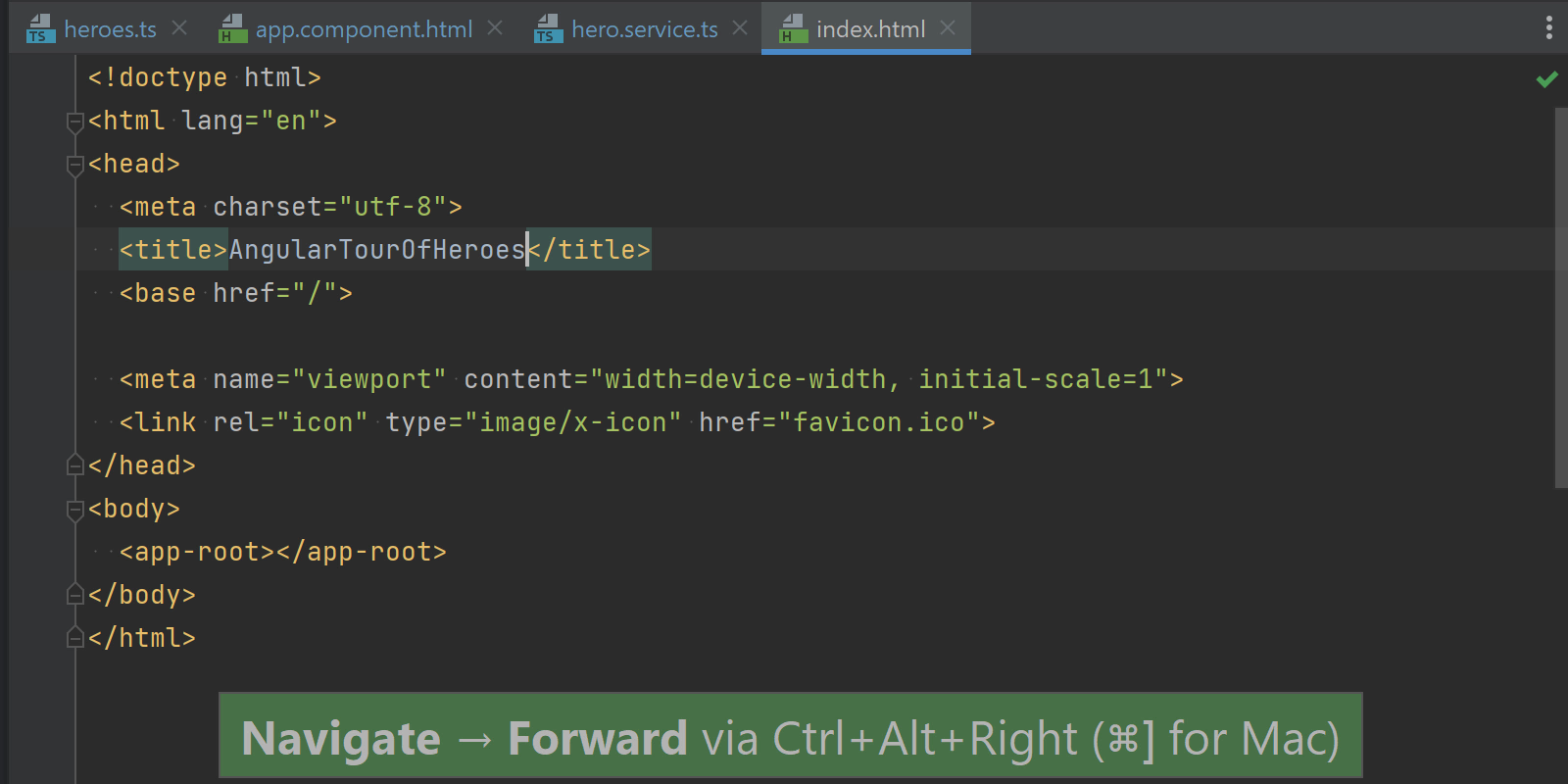Click the "viewport" attribute value
This screenshot has height=784, width=1568.
pyautogui.click(x=369, y=379)
